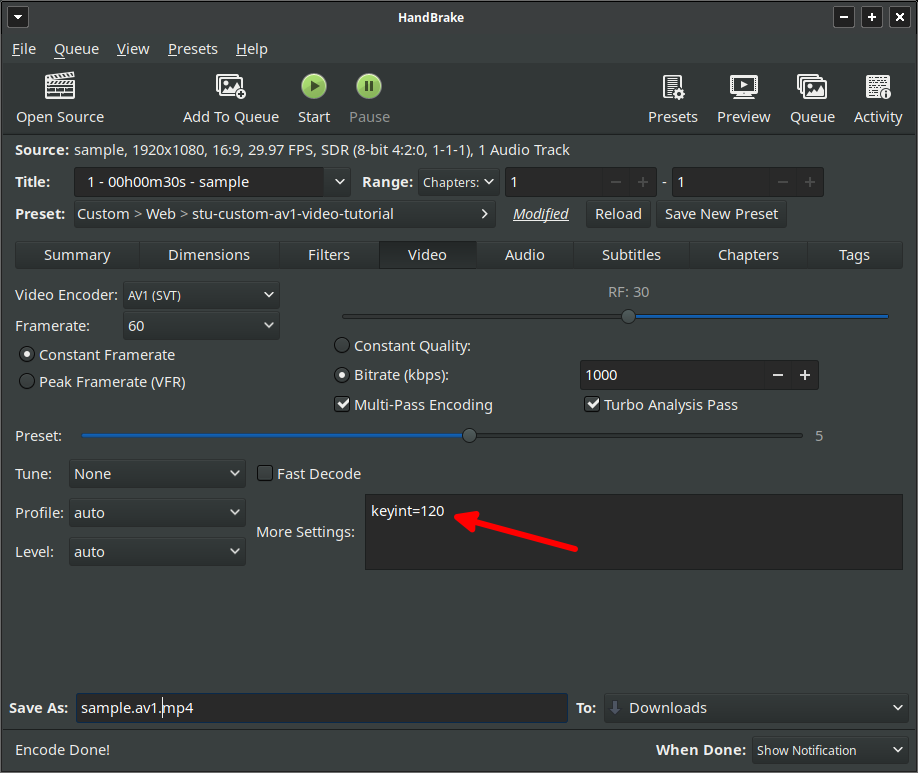
Task: Open a video with Open Source
Action: [59, 97]
